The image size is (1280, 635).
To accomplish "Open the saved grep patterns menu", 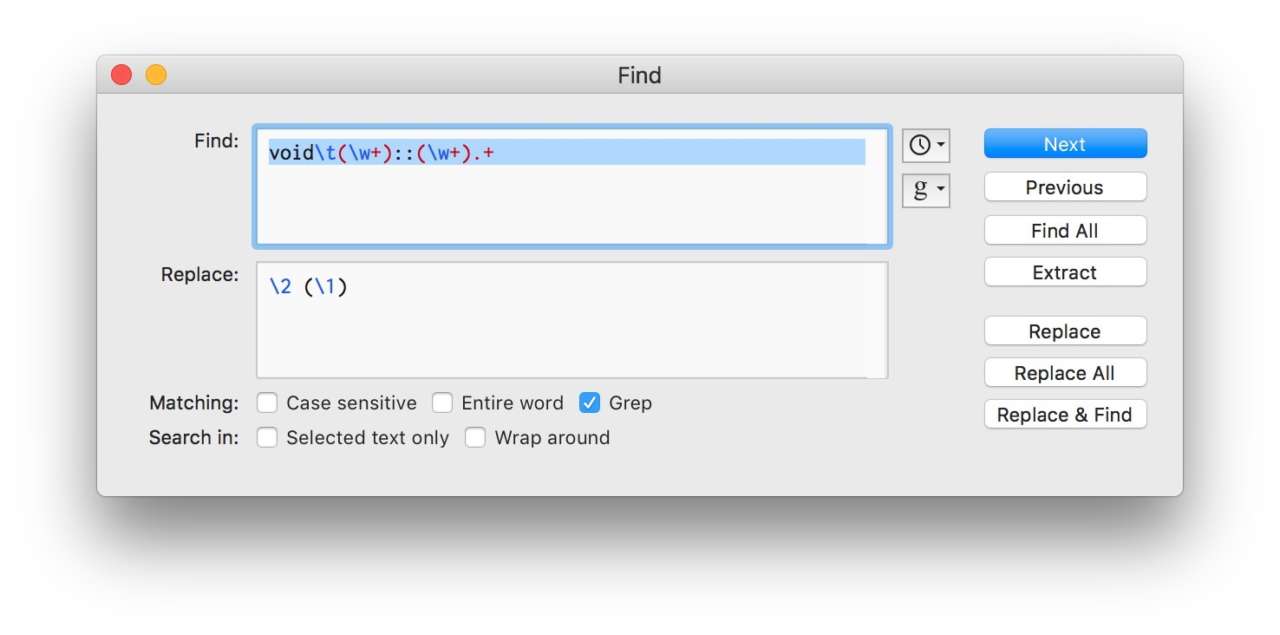I will click(925, 189).
